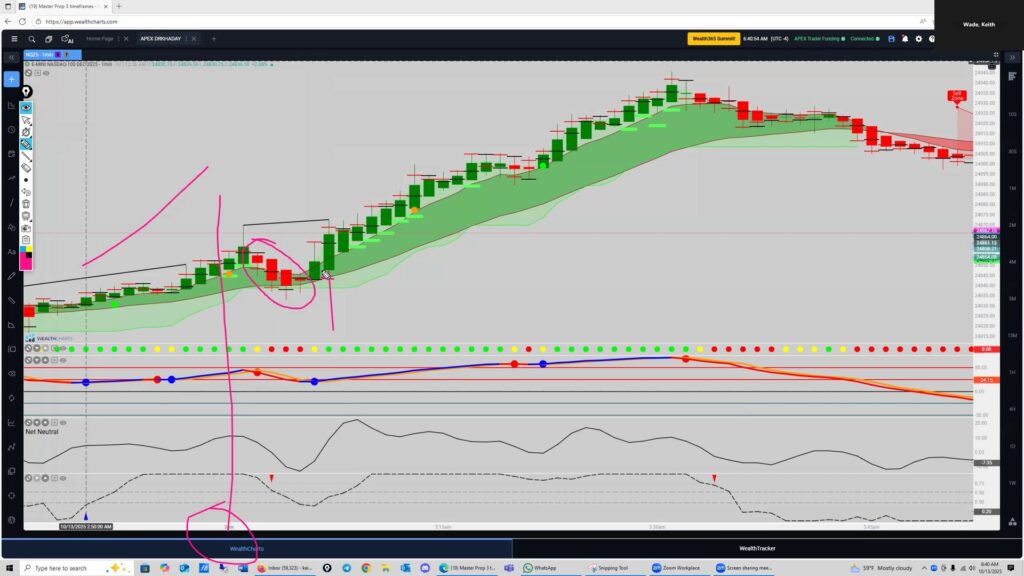
Task: Toggle the eye icon in drawing palette
Action: coord(26,107)
